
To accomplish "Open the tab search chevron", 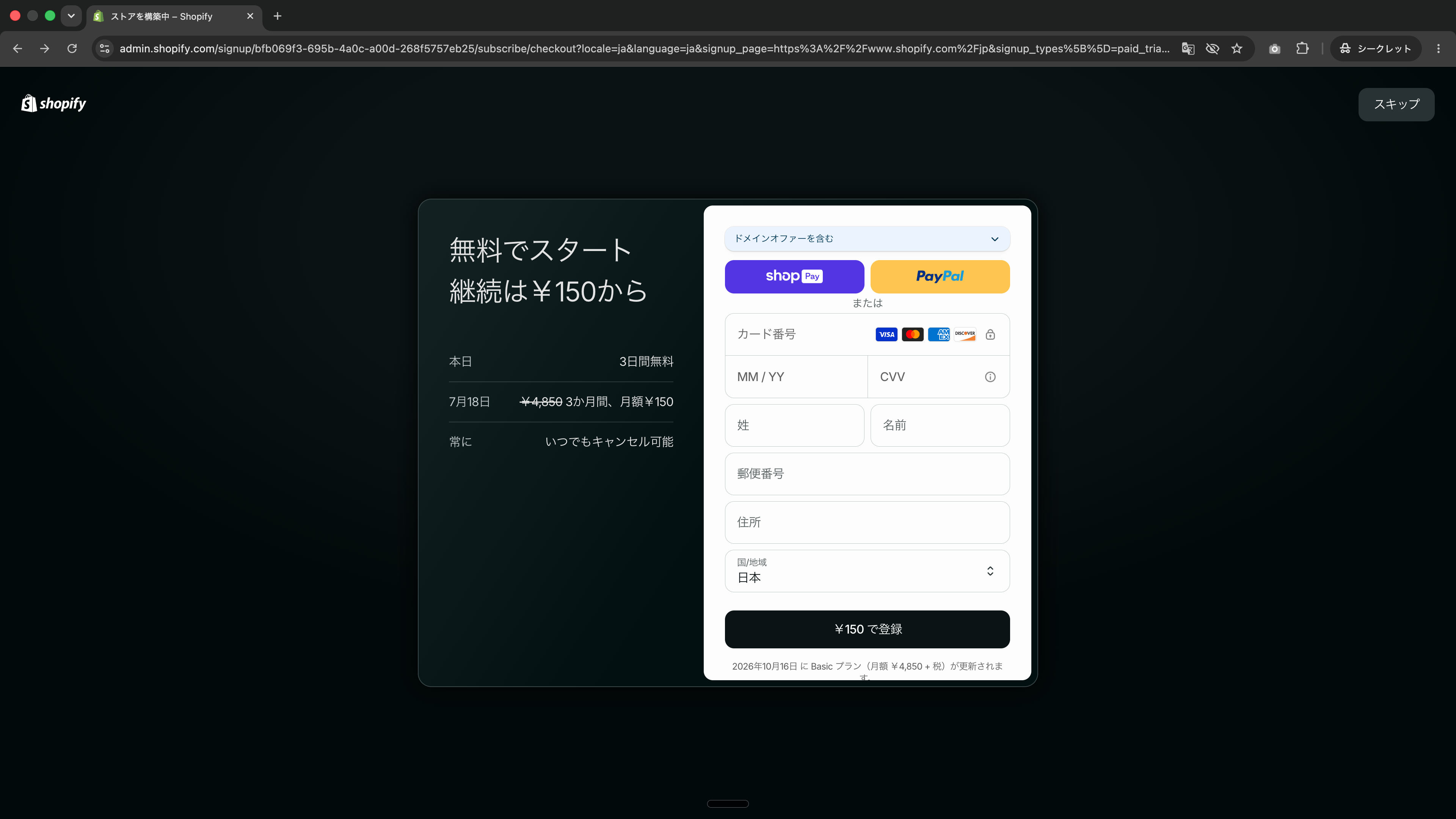I will [71, 16].
